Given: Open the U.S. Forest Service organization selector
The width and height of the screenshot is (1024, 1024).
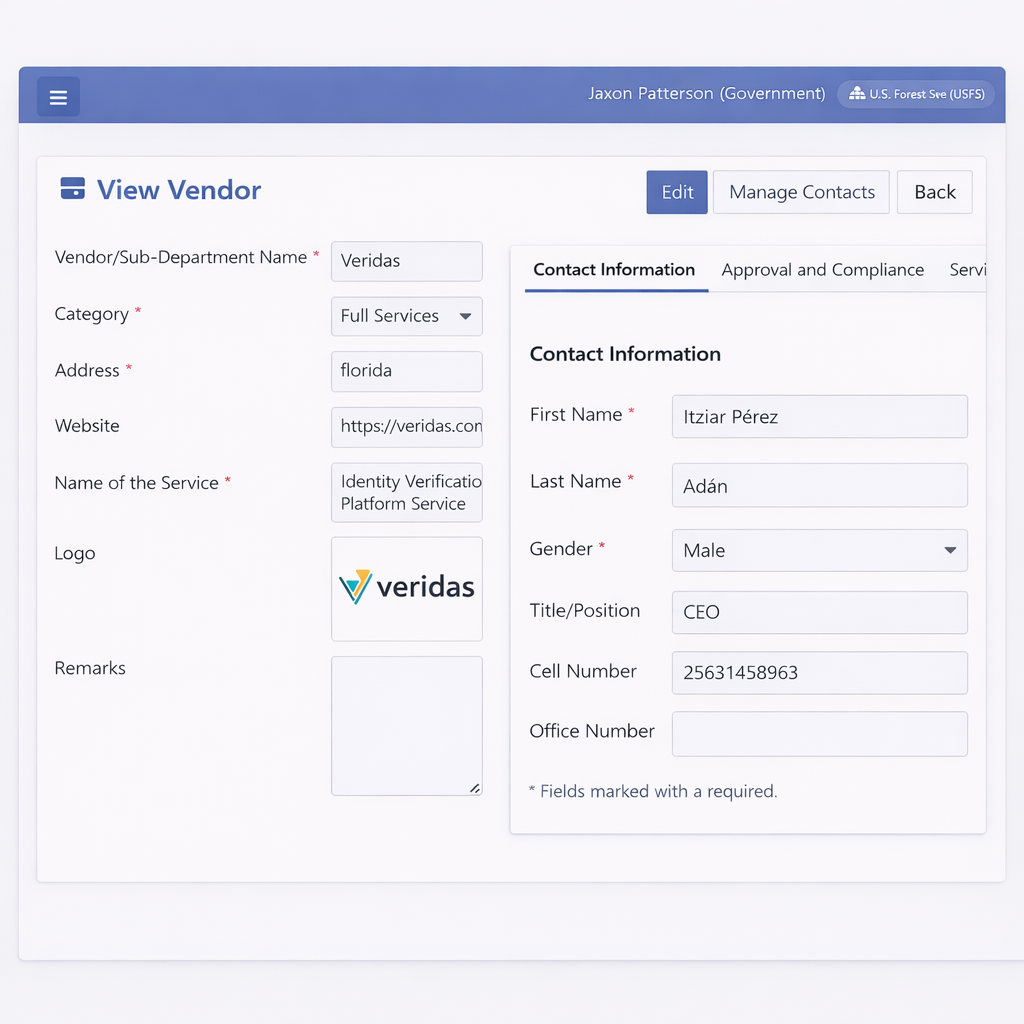Looking at the screenshot, I should coord(916,94).
